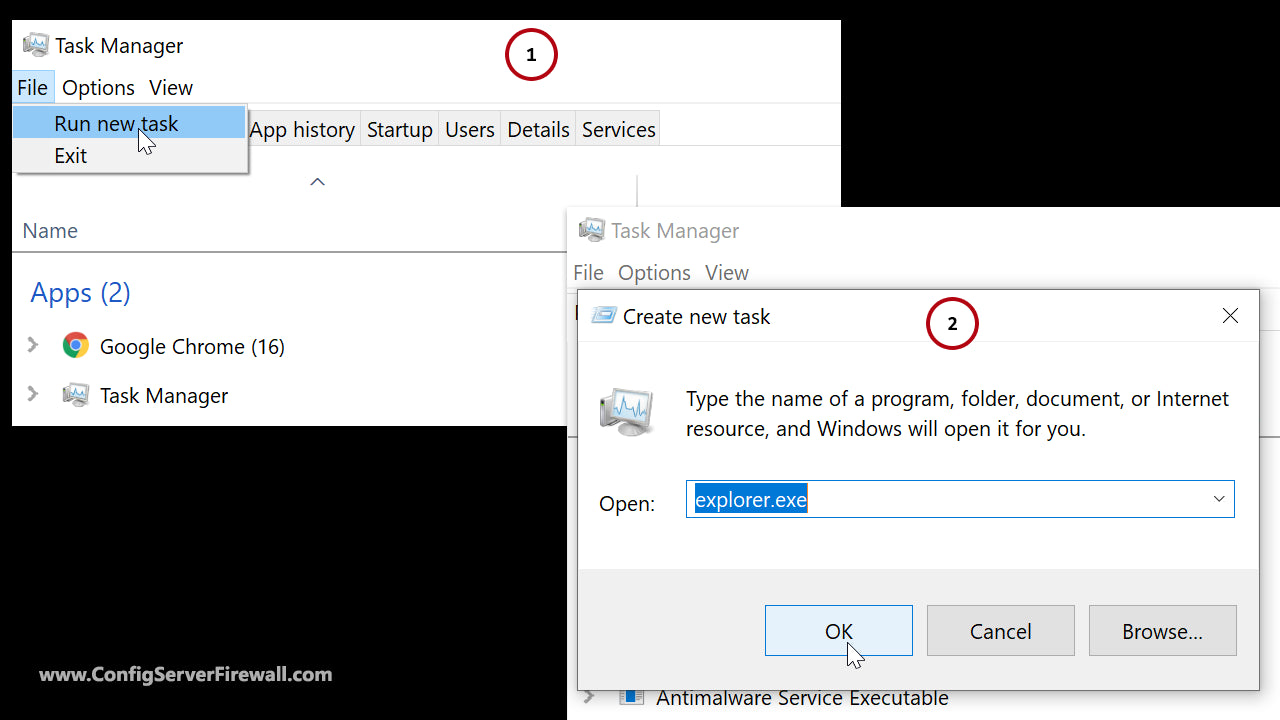Screen dimensions: 1280x720
Task: Click the Task Manager icon beside its process name
Action: tap(75, 394)
